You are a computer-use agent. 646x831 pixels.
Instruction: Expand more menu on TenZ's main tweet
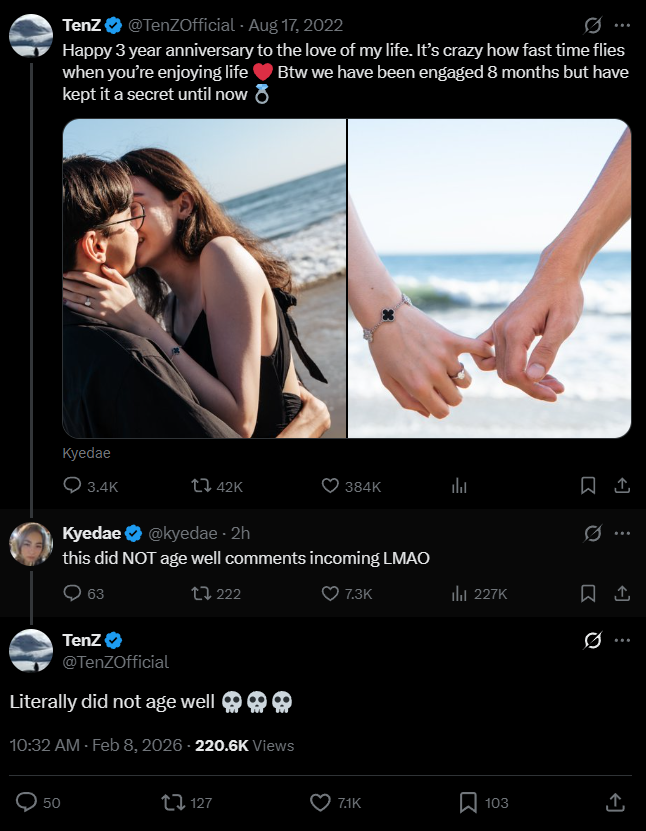click(x=622, y=640)
